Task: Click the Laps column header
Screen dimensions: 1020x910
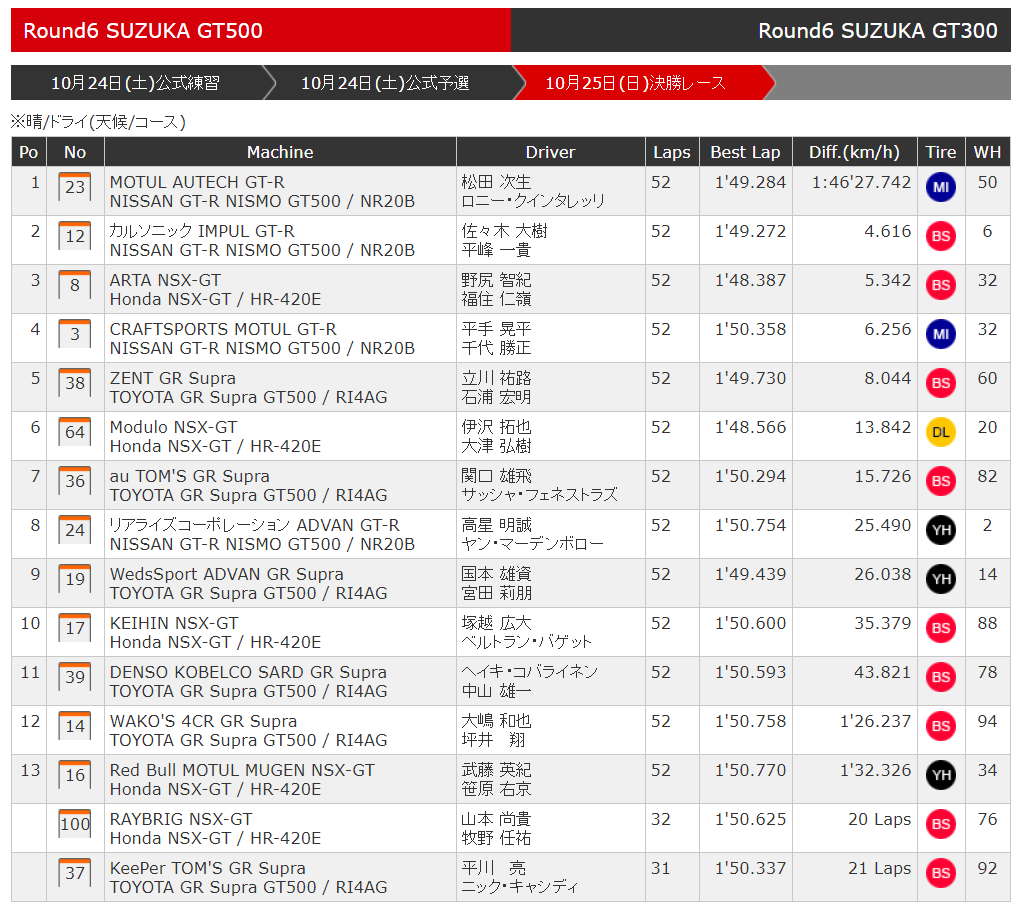Action: coord(672,152)
